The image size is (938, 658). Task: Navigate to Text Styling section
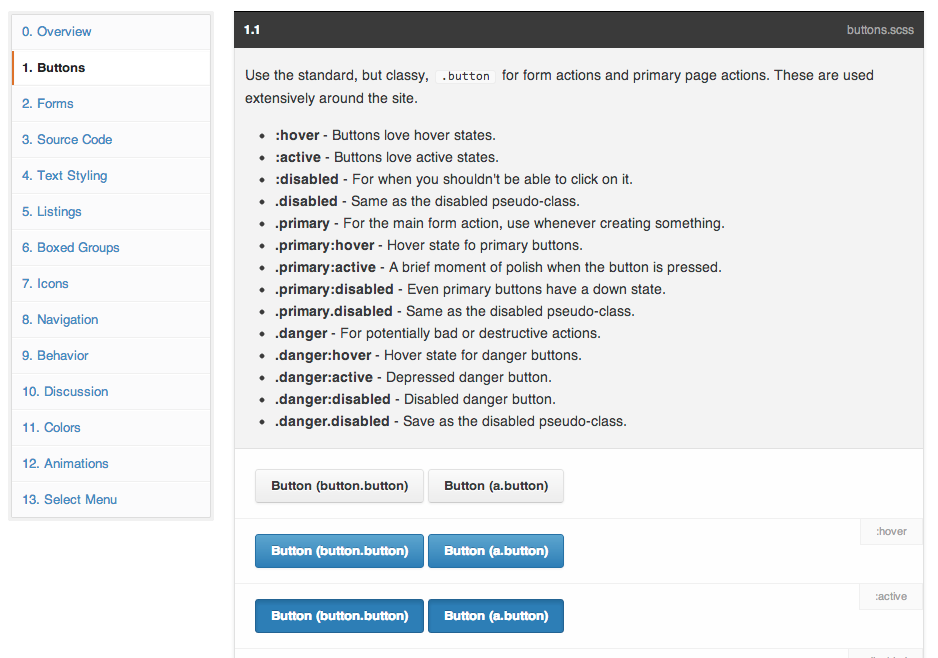pyautogui.click(x=65, y=176)
